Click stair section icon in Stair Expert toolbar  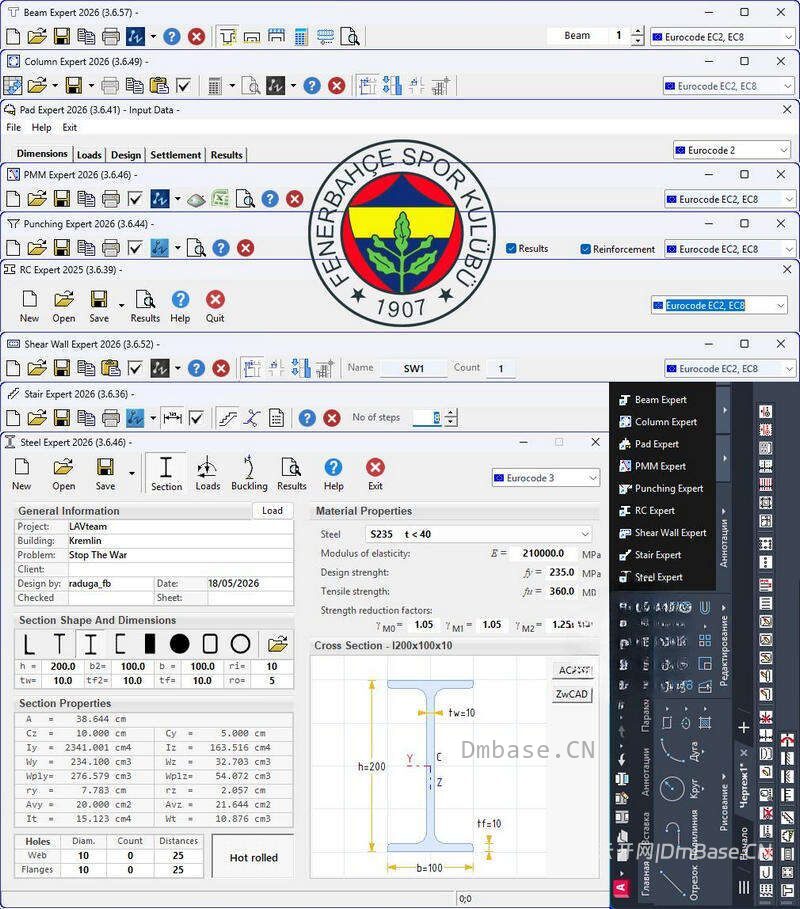pos(227,417)
